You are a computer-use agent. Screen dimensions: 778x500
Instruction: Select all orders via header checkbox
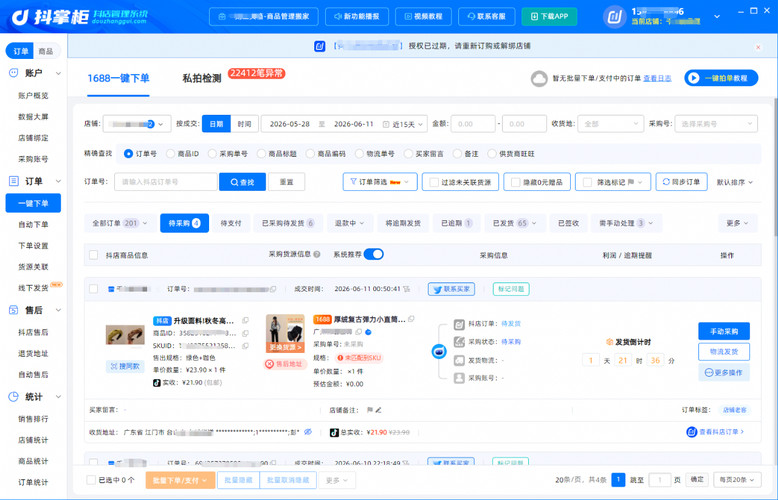click(93, 255)
